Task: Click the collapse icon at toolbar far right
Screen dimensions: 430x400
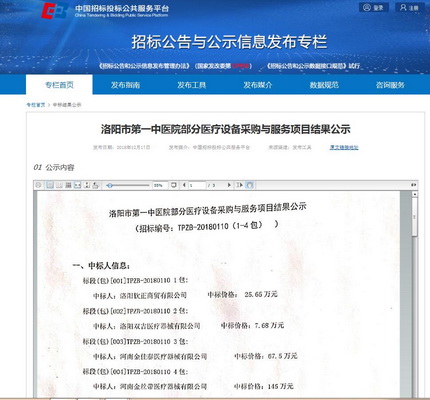Action: point(413,185)
